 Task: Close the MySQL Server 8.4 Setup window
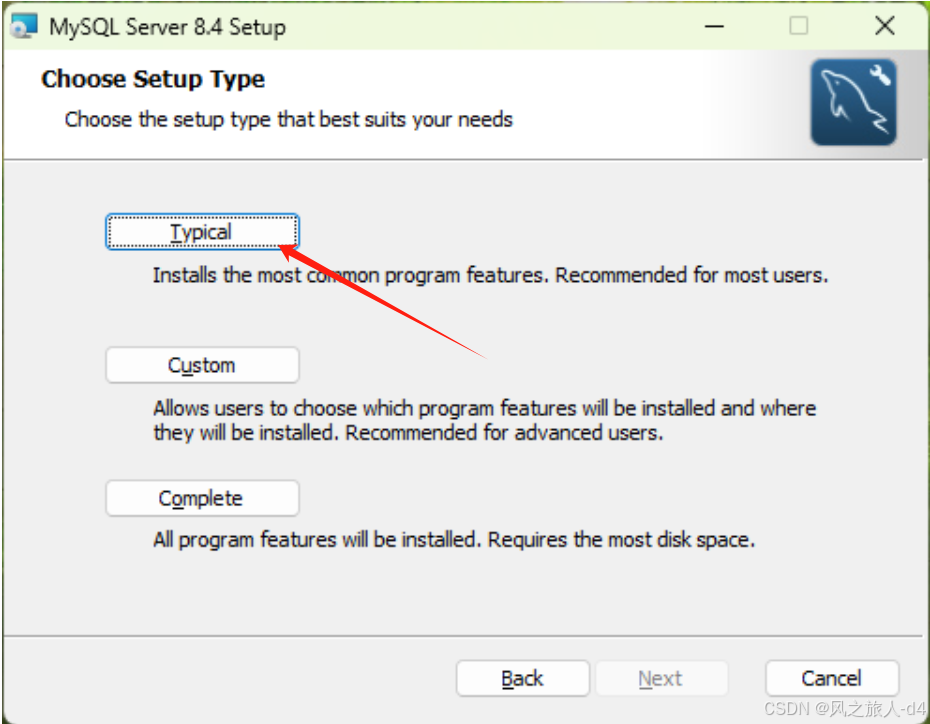tap(885, 26)
